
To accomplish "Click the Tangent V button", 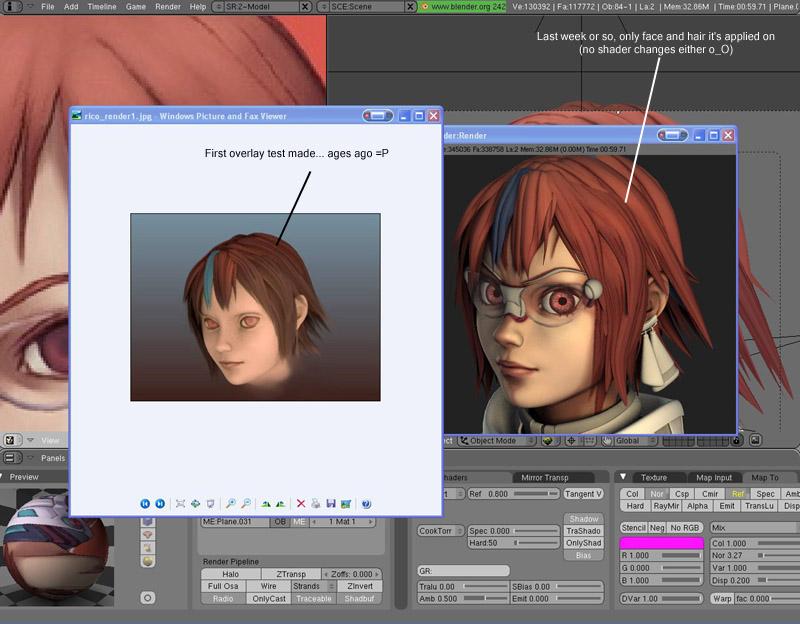I will point(583,494).
